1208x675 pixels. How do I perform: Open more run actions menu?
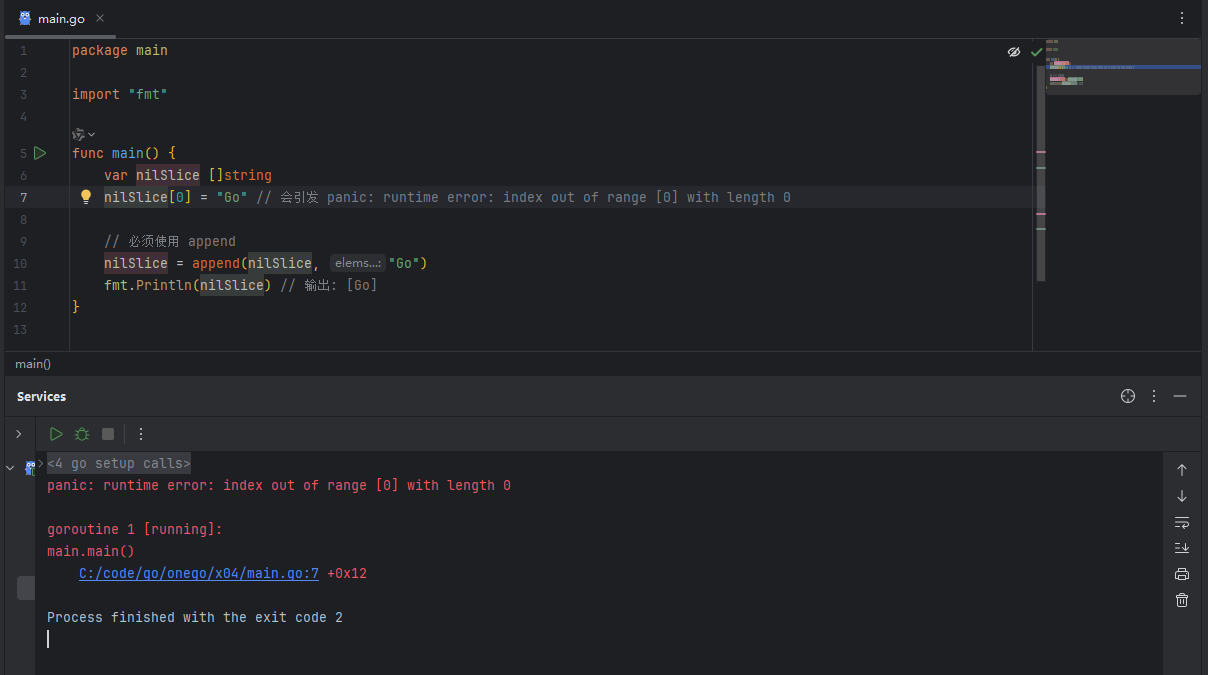141,434
